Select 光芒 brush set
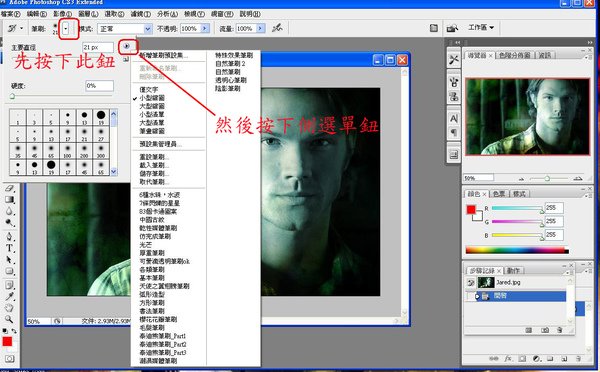This screenshot has height=372, width=600. pos(145,245)
